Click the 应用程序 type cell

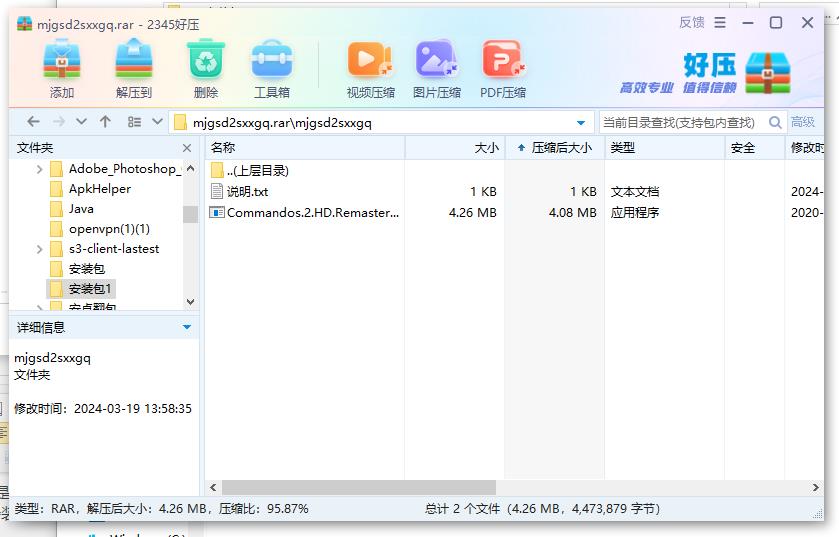635,212
